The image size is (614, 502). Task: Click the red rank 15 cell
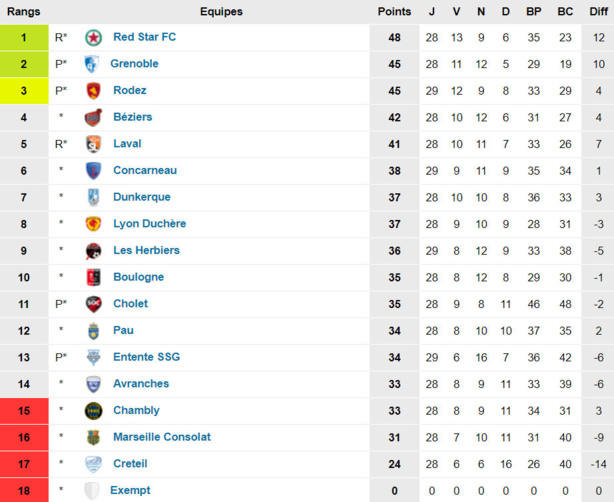24,410
